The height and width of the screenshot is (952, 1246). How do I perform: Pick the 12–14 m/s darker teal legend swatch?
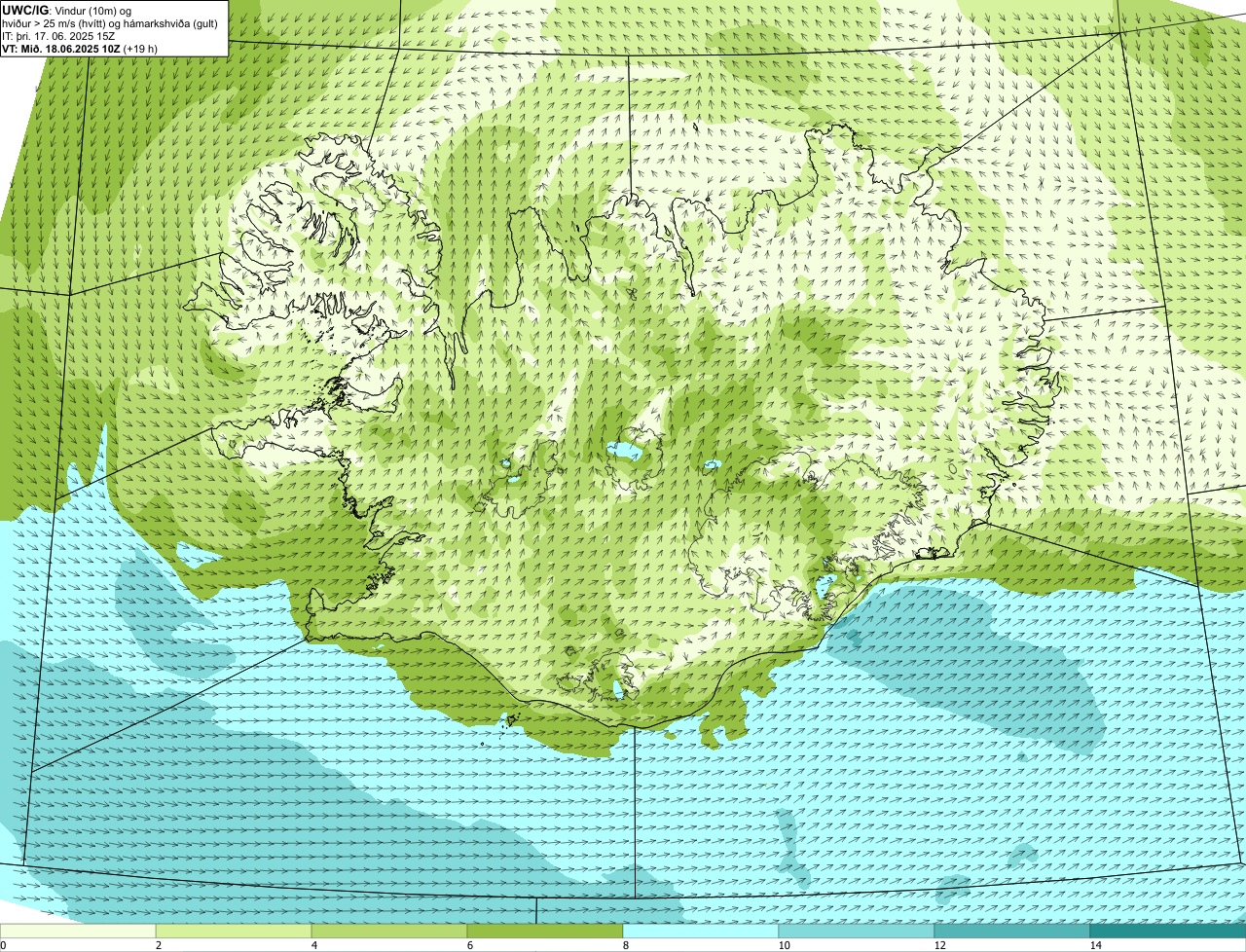click(1012, 931)
